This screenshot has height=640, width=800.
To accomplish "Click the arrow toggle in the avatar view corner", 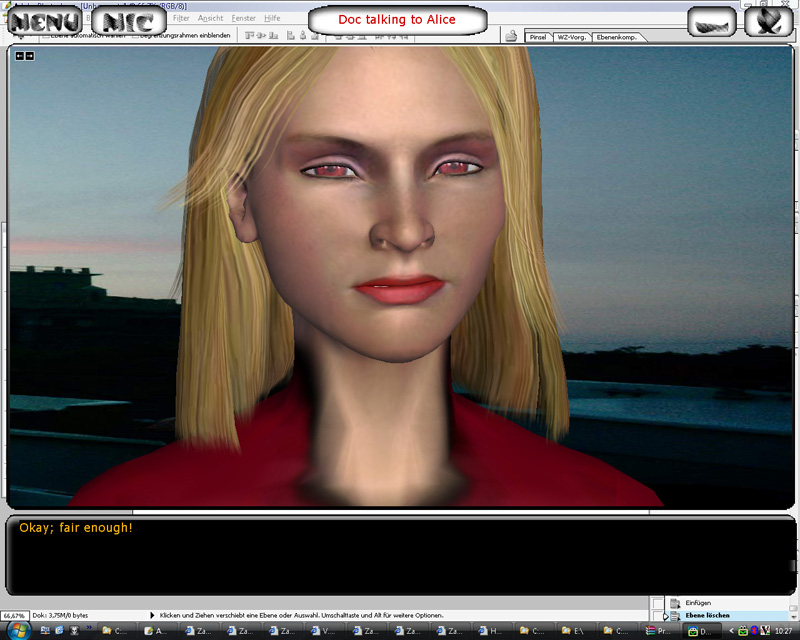I will (x=24, y=56).
